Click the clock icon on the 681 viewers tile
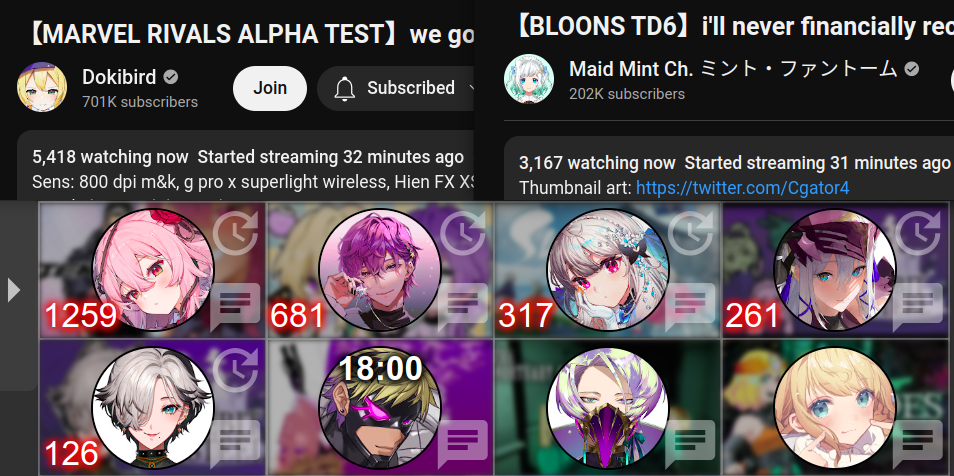The height and width of the screenshot is (476, 954). tap(462, 233)
